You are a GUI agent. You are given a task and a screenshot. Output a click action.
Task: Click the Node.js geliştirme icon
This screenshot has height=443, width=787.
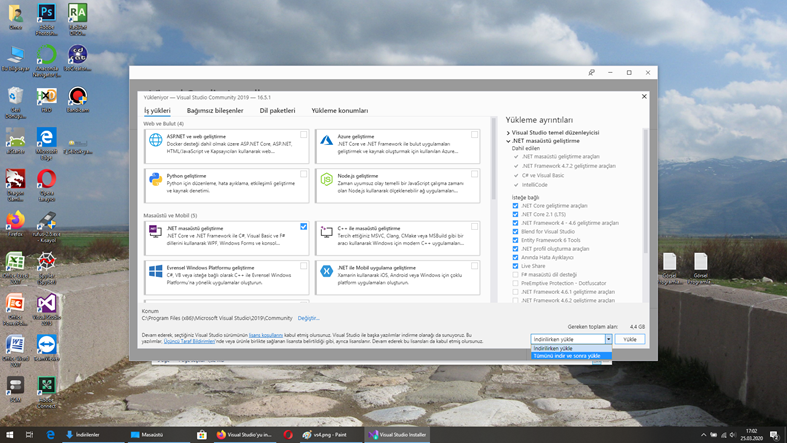click(x=327, y=180)
